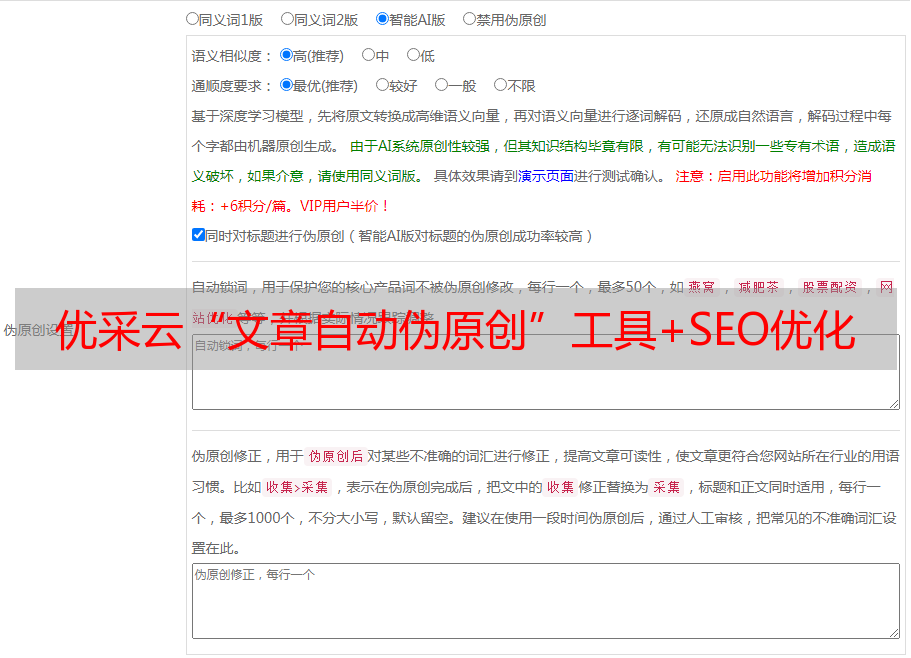Select the 同义词1版 radio option
The height and width of the screenshot is (658, 911).
(x=192, y=19)
